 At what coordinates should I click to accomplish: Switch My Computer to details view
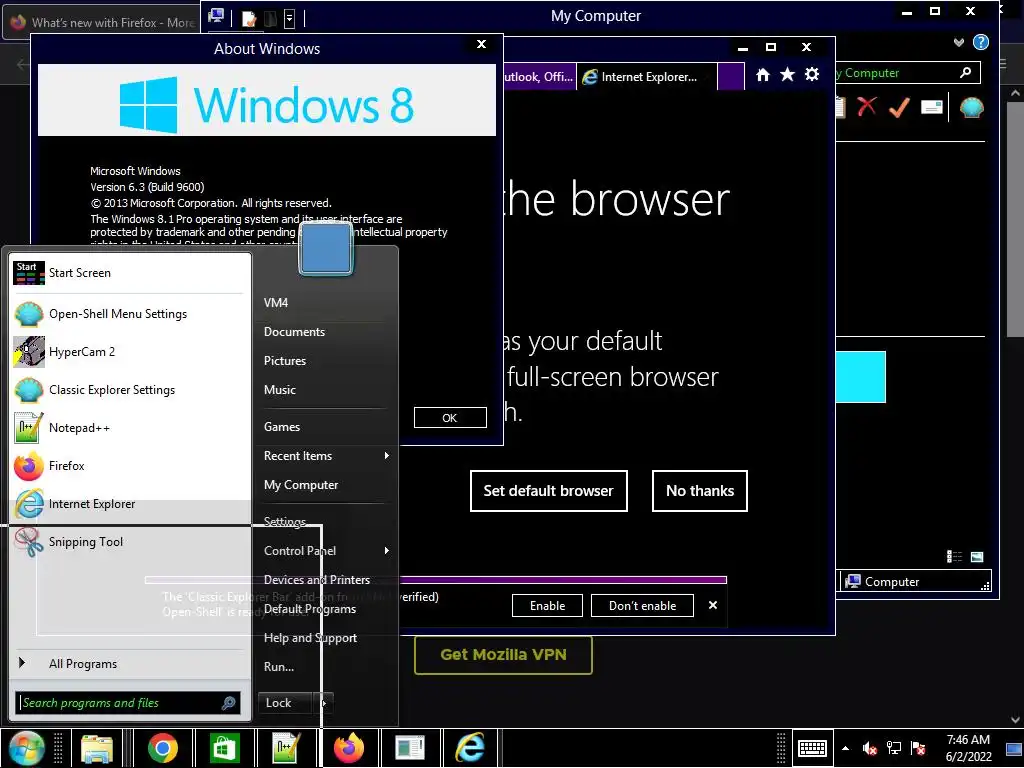tap(954, 556)
